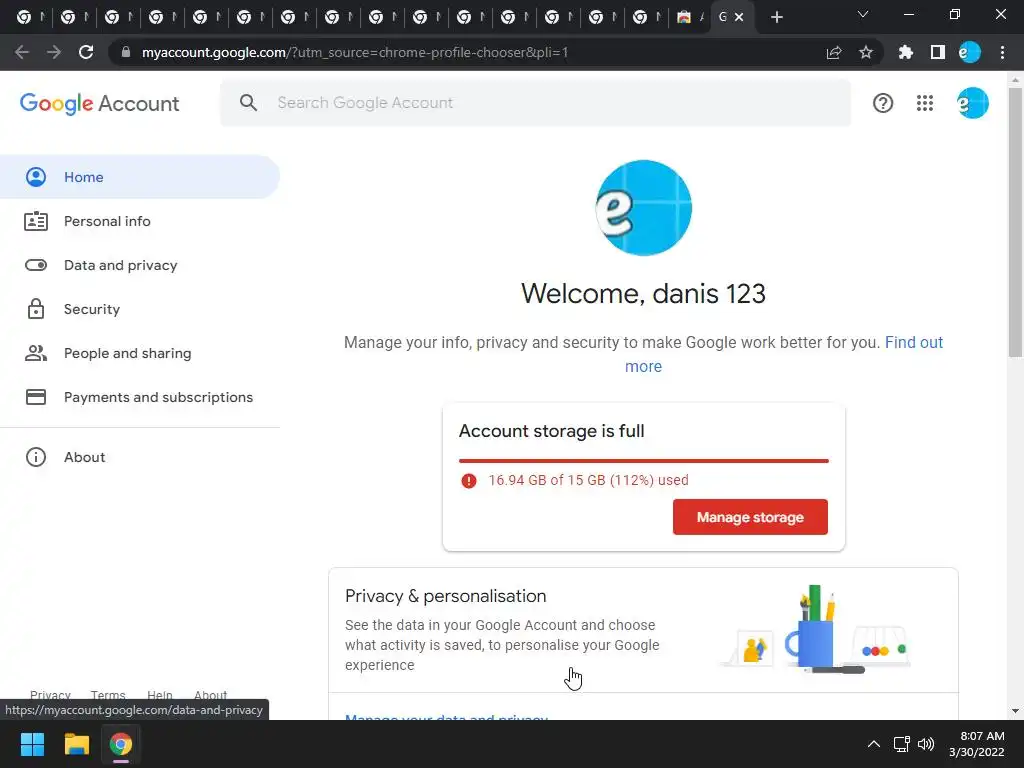Select the Home sidebar item

point(140,177)
